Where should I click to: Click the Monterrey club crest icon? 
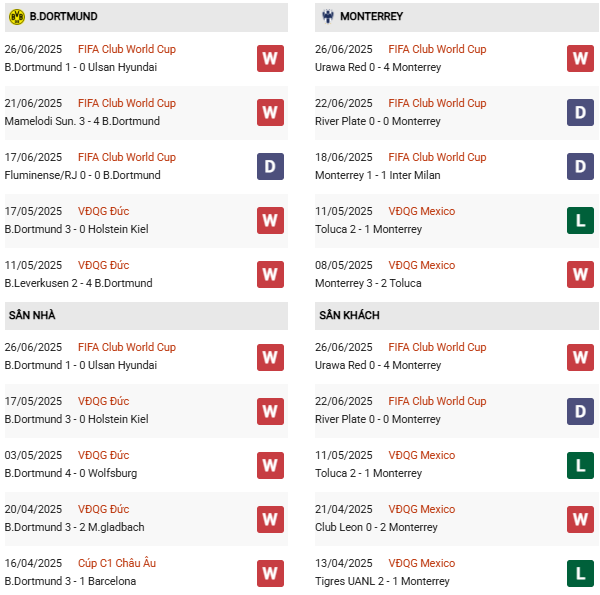pos(326,17)
